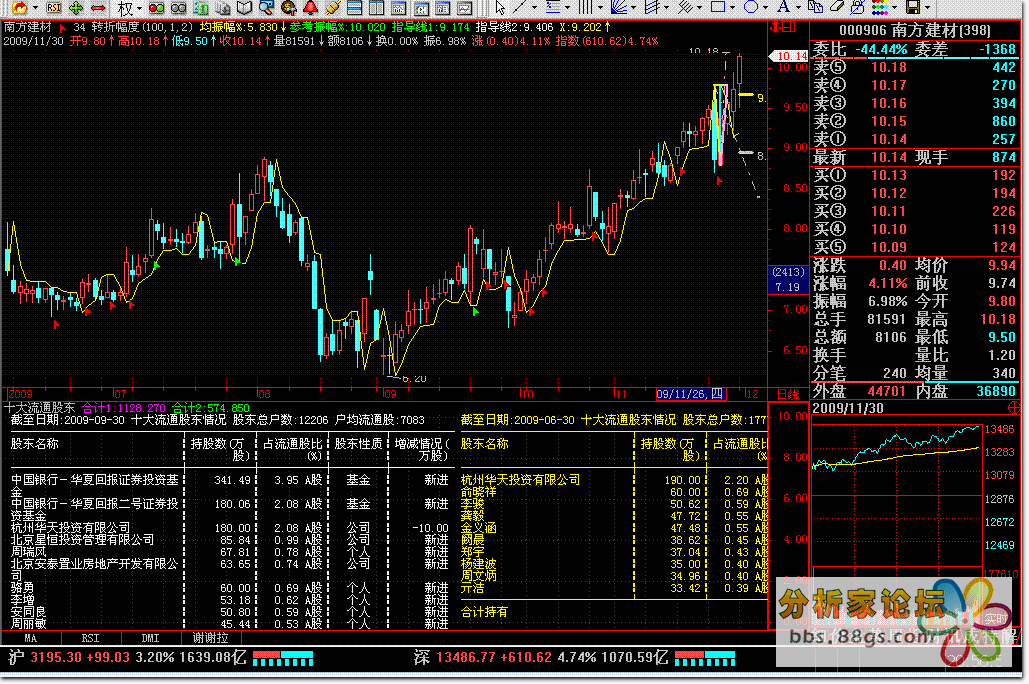1029x684 pixels.
Task: Expand the channel lines tool dropdown
Action: [667, 7]
